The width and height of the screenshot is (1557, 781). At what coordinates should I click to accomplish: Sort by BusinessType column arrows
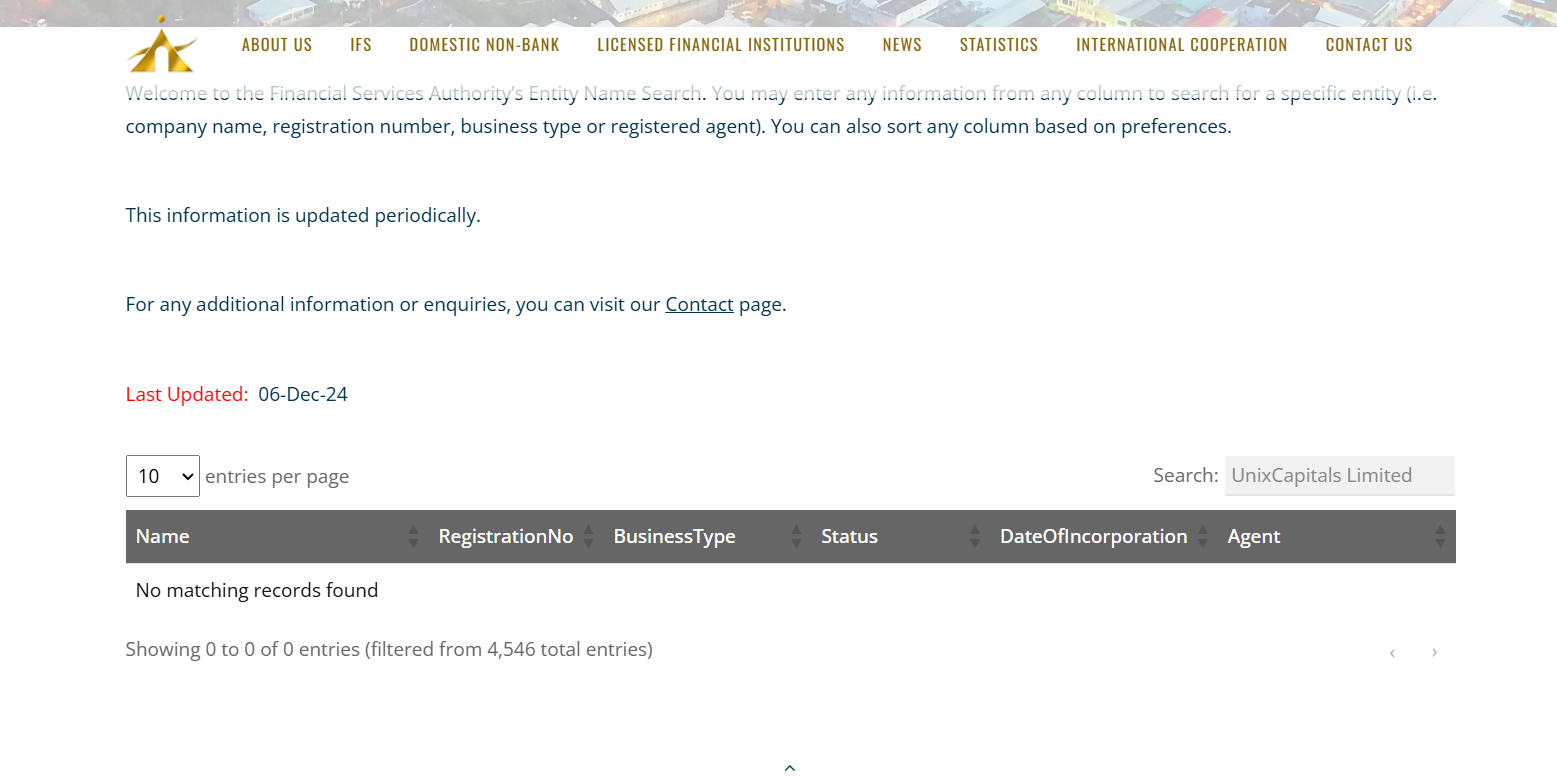click(x=797, y=537)
